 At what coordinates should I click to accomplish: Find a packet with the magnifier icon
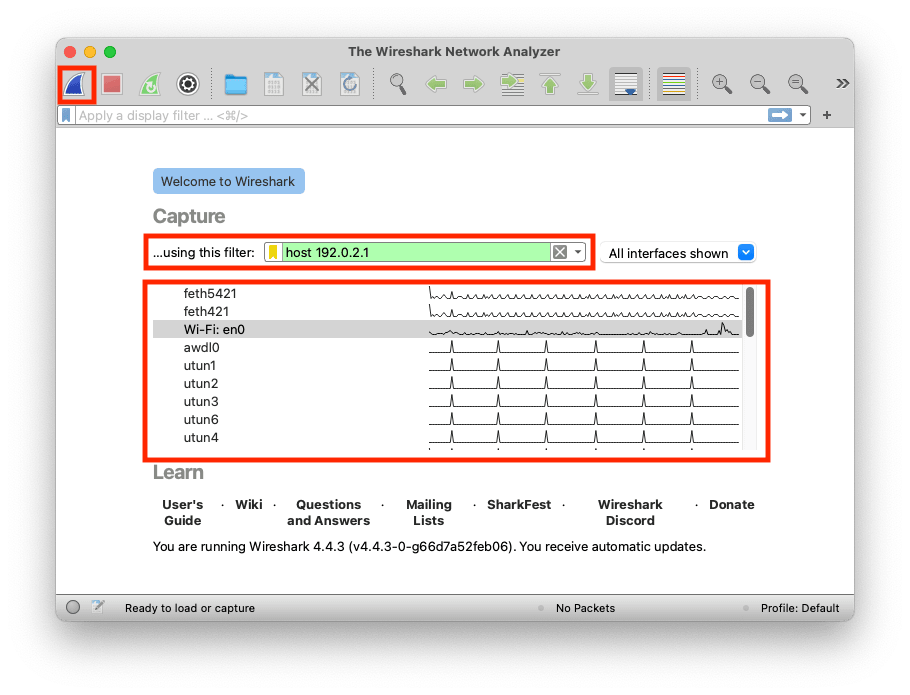398,85
